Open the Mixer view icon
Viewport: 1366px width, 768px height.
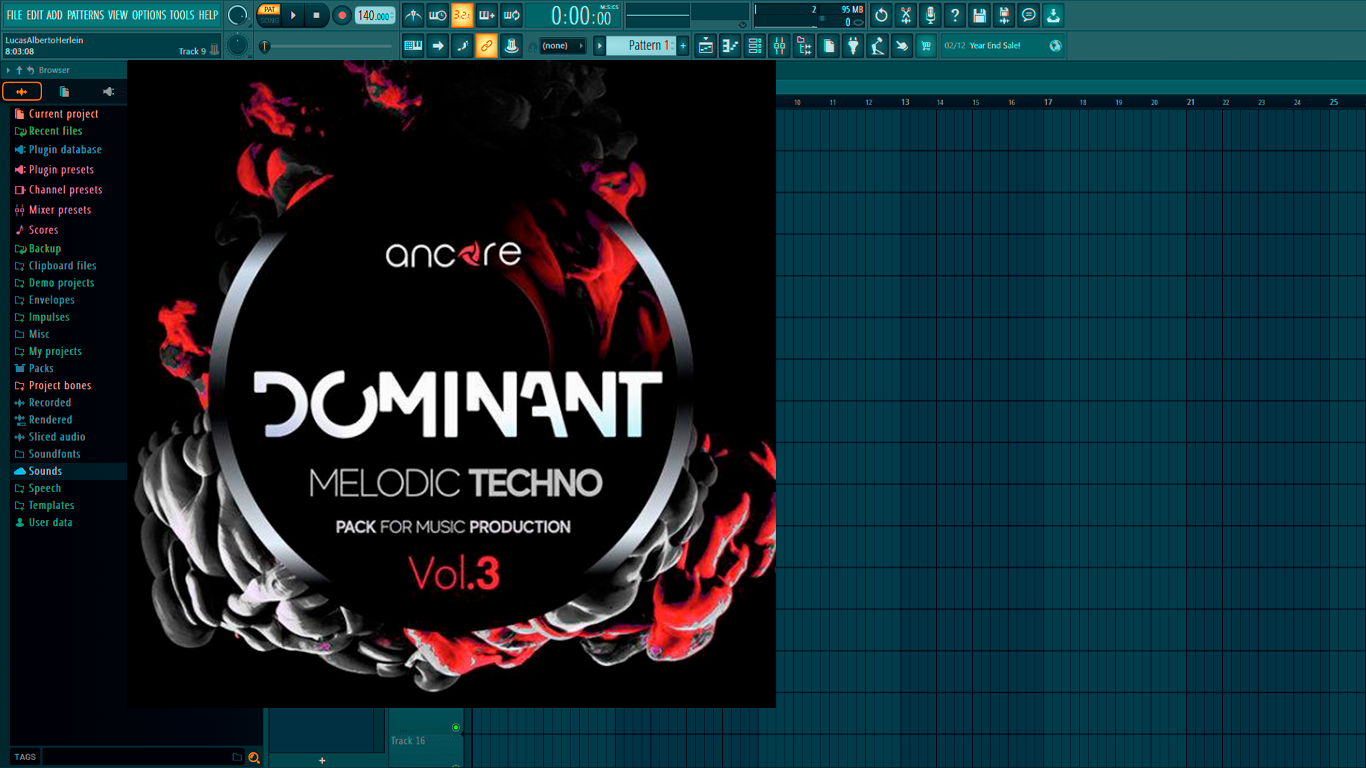[779, 46]
